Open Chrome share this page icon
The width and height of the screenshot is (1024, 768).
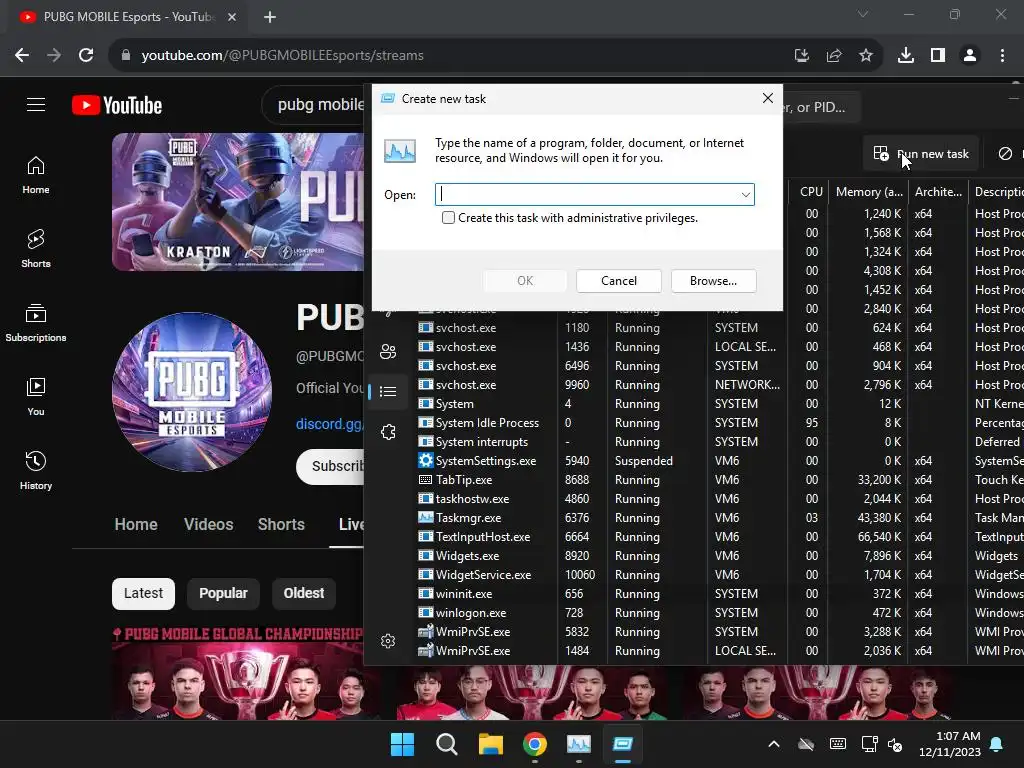pyautogui.click(x=834, y=56)
